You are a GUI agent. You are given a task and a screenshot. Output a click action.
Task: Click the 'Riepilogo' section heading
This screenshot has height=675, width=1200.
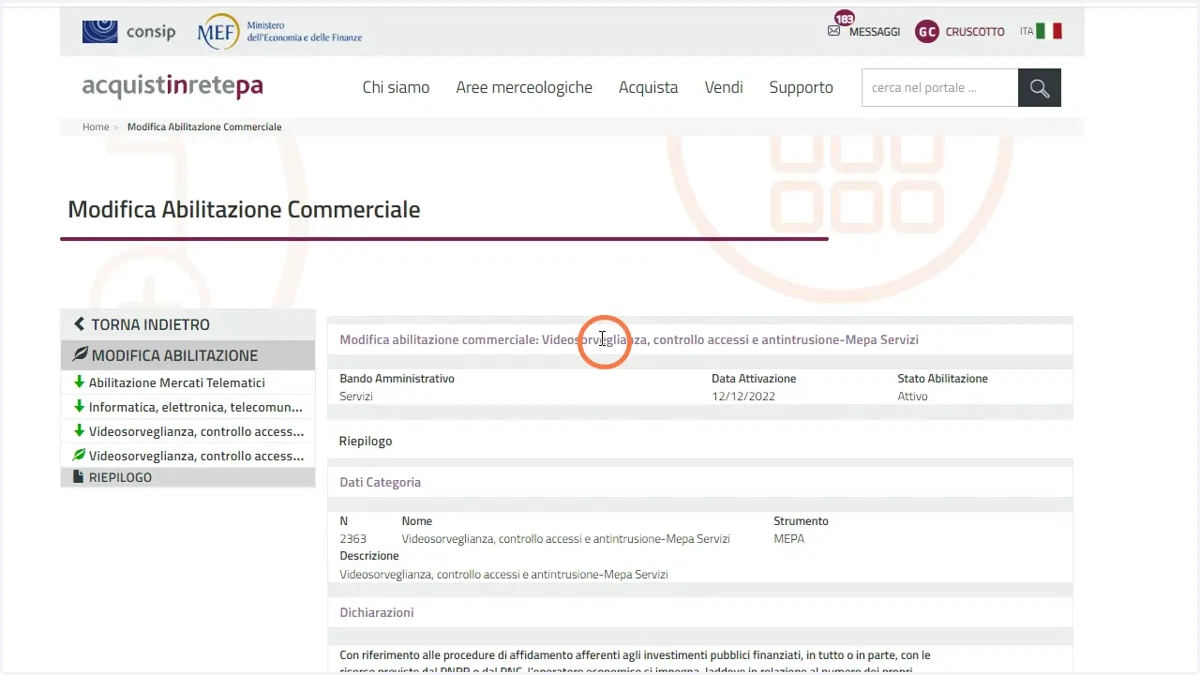[x=366, y=441]
